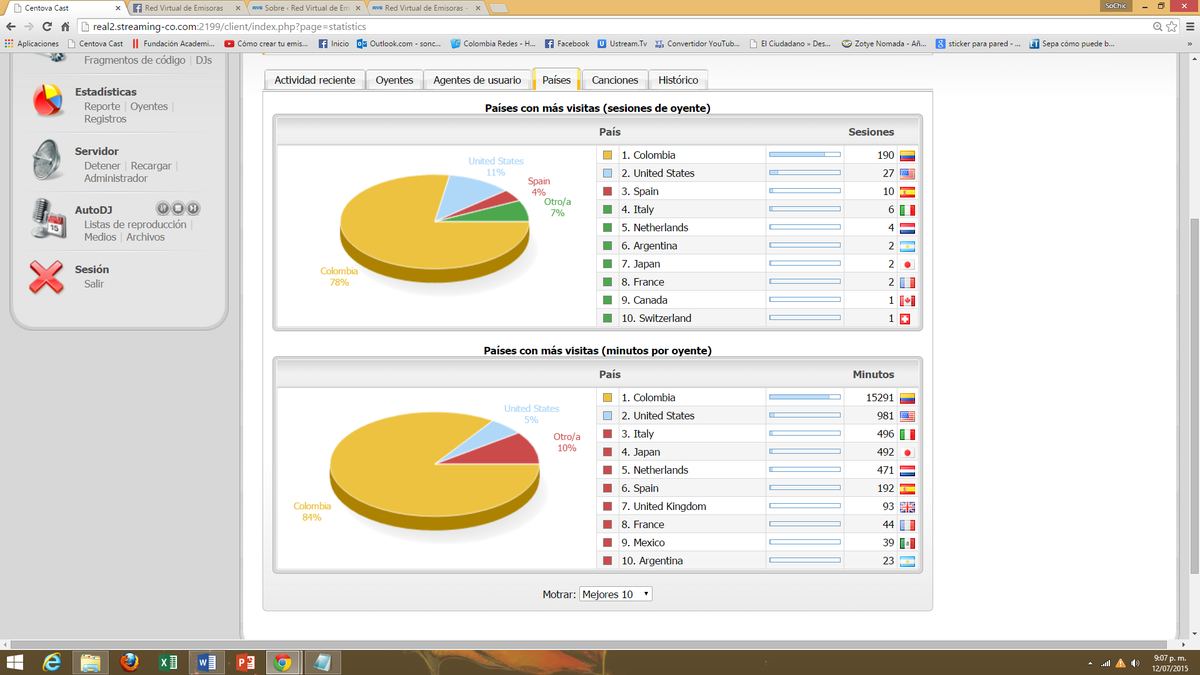Select the Países tab

556,80
